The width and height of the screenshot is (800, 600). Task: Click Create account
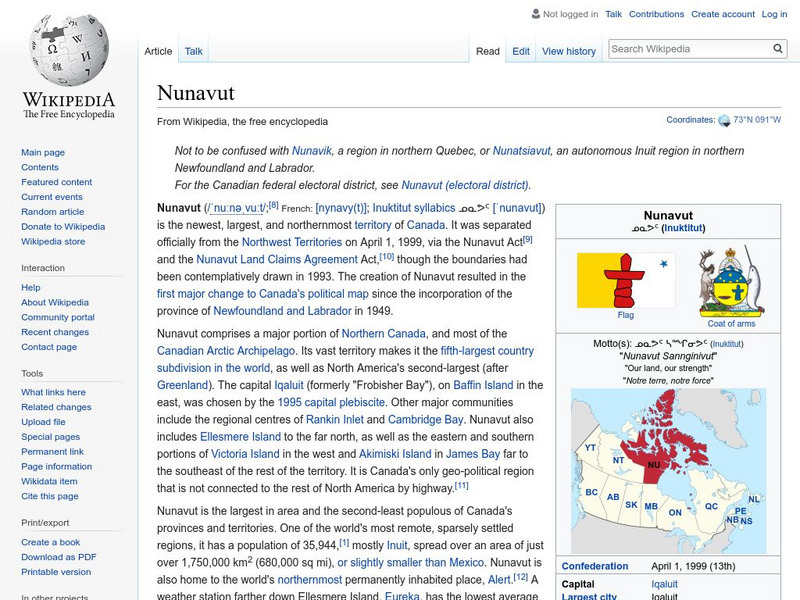pyautogui.click(x=723, y=14)
